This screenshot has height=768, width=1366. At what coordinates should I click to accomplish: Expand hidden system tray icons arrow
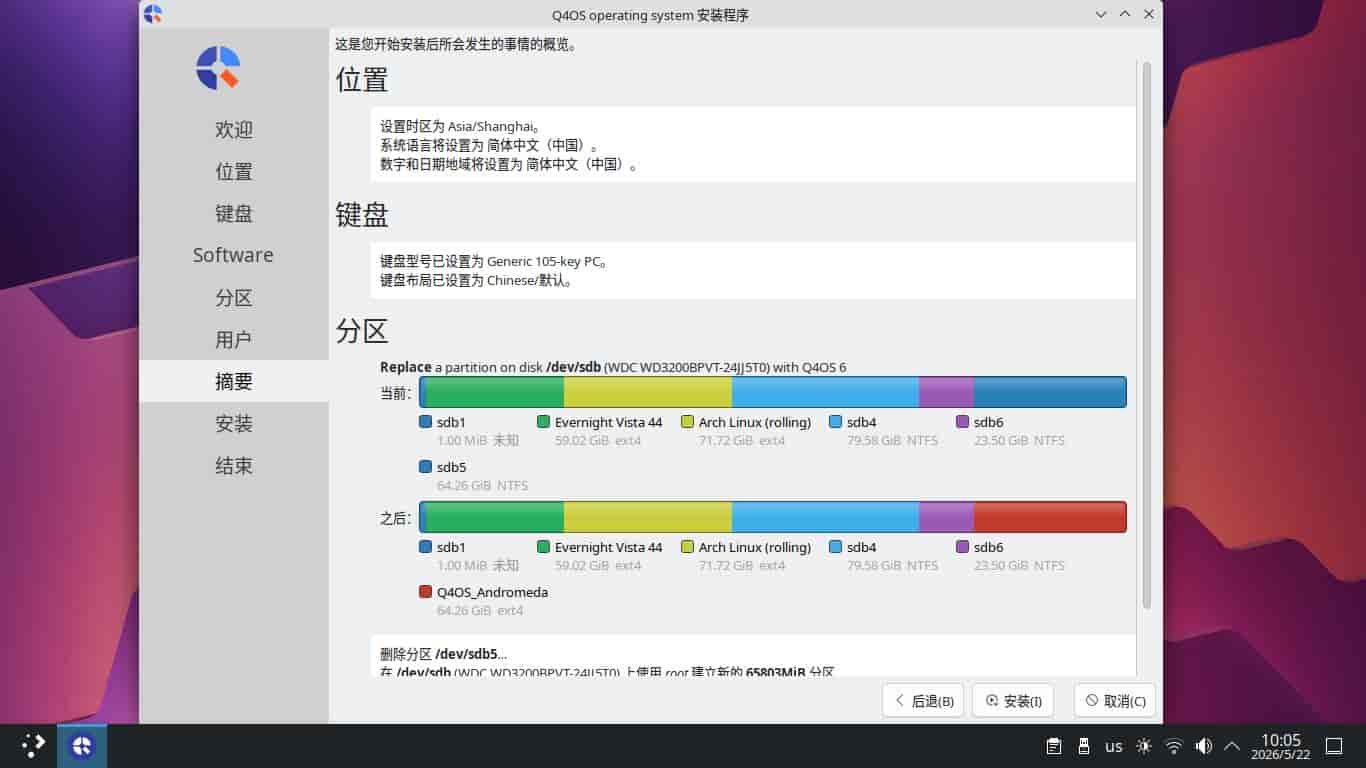point(1232,746)
